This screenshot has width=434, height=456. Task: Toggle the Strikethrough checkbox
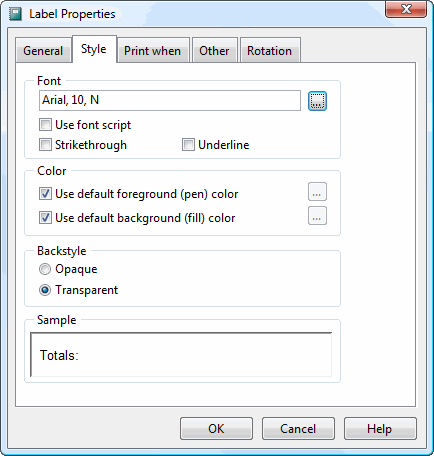(x=45, y=145)
